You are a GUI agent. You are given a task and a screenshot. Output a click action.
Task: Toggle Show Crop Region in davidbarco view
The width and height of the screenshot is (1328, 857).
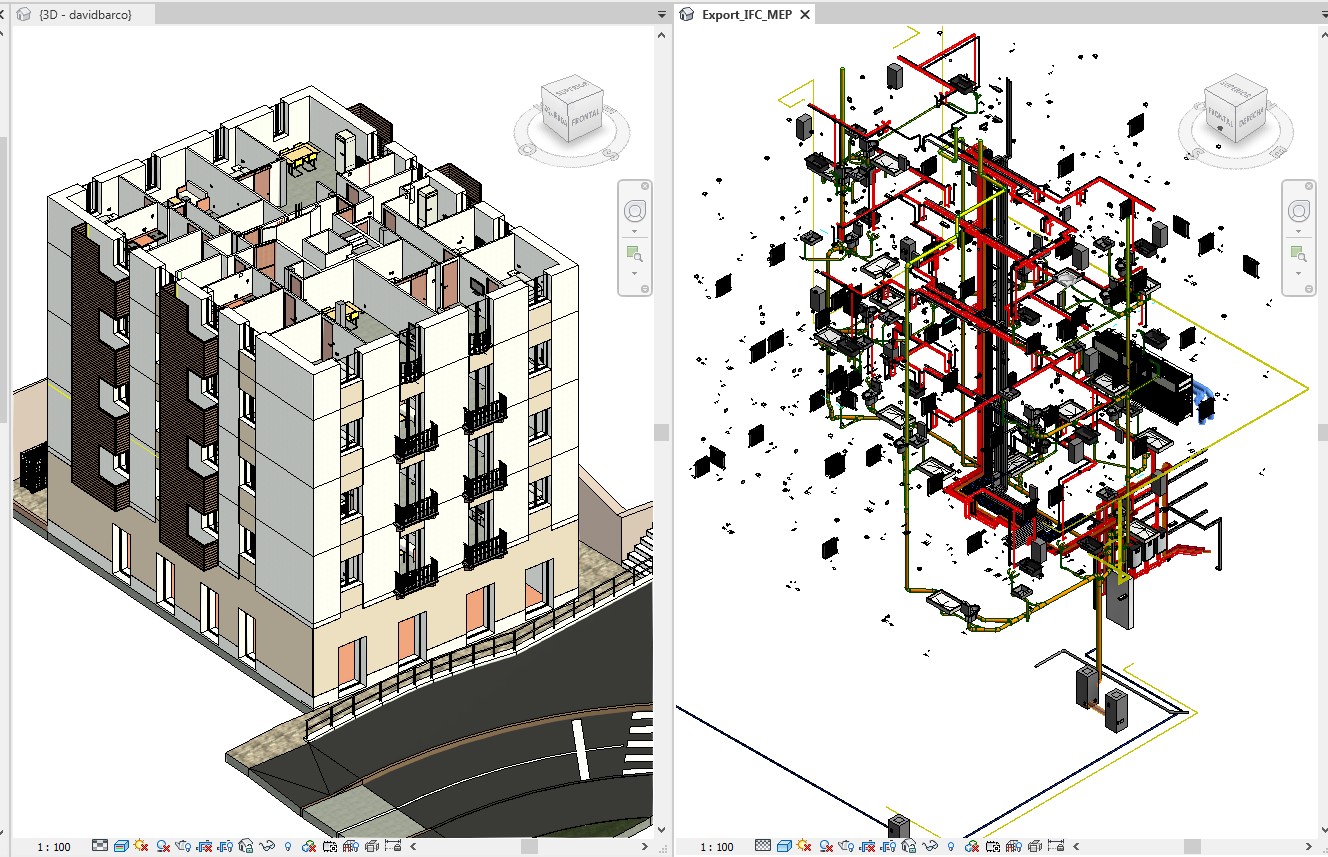[x=225, y=846]
